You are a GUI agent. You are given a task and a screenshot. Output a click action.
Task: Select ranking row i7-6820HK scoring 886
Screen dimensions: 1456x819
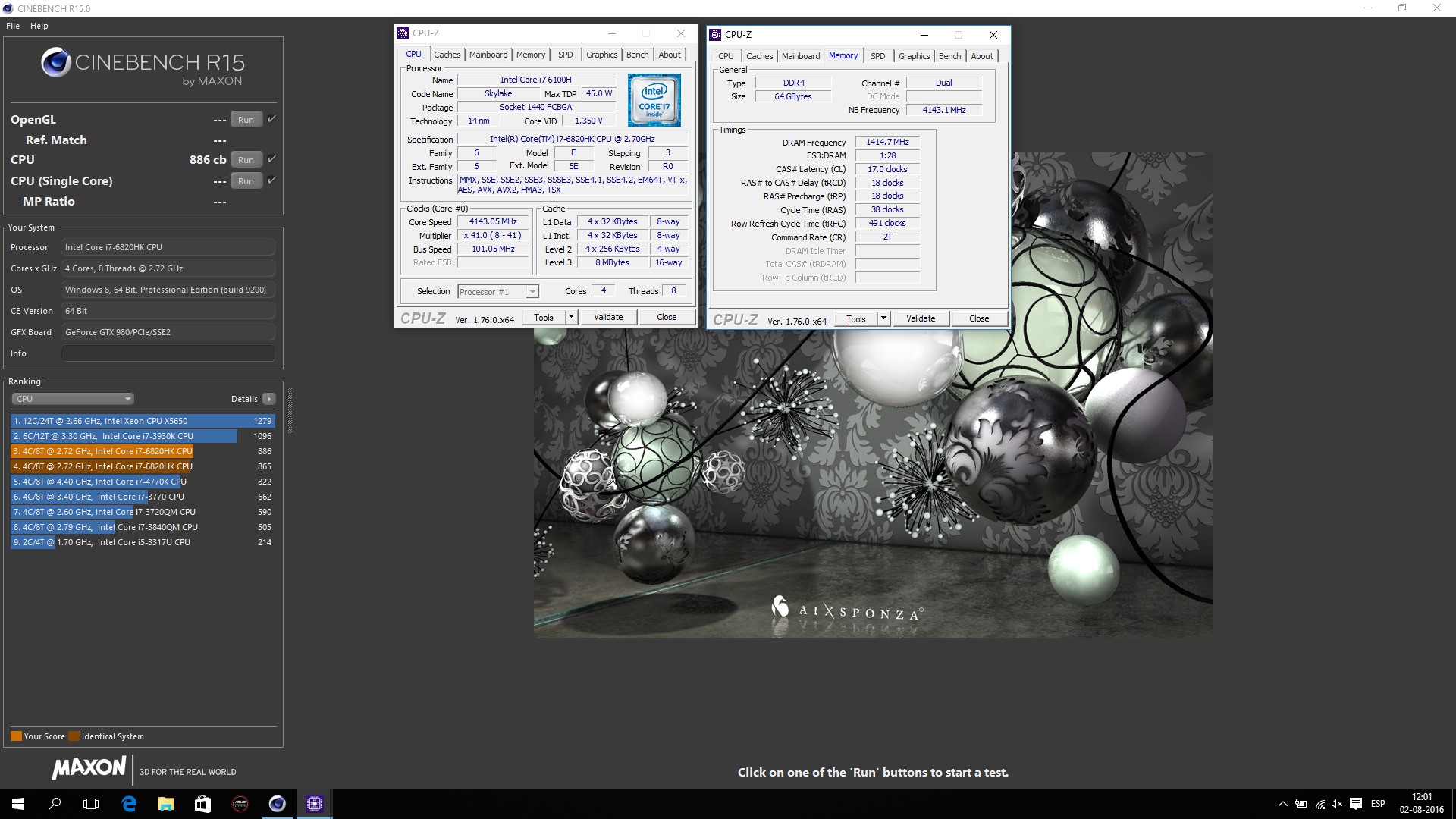tap(143, 451)
